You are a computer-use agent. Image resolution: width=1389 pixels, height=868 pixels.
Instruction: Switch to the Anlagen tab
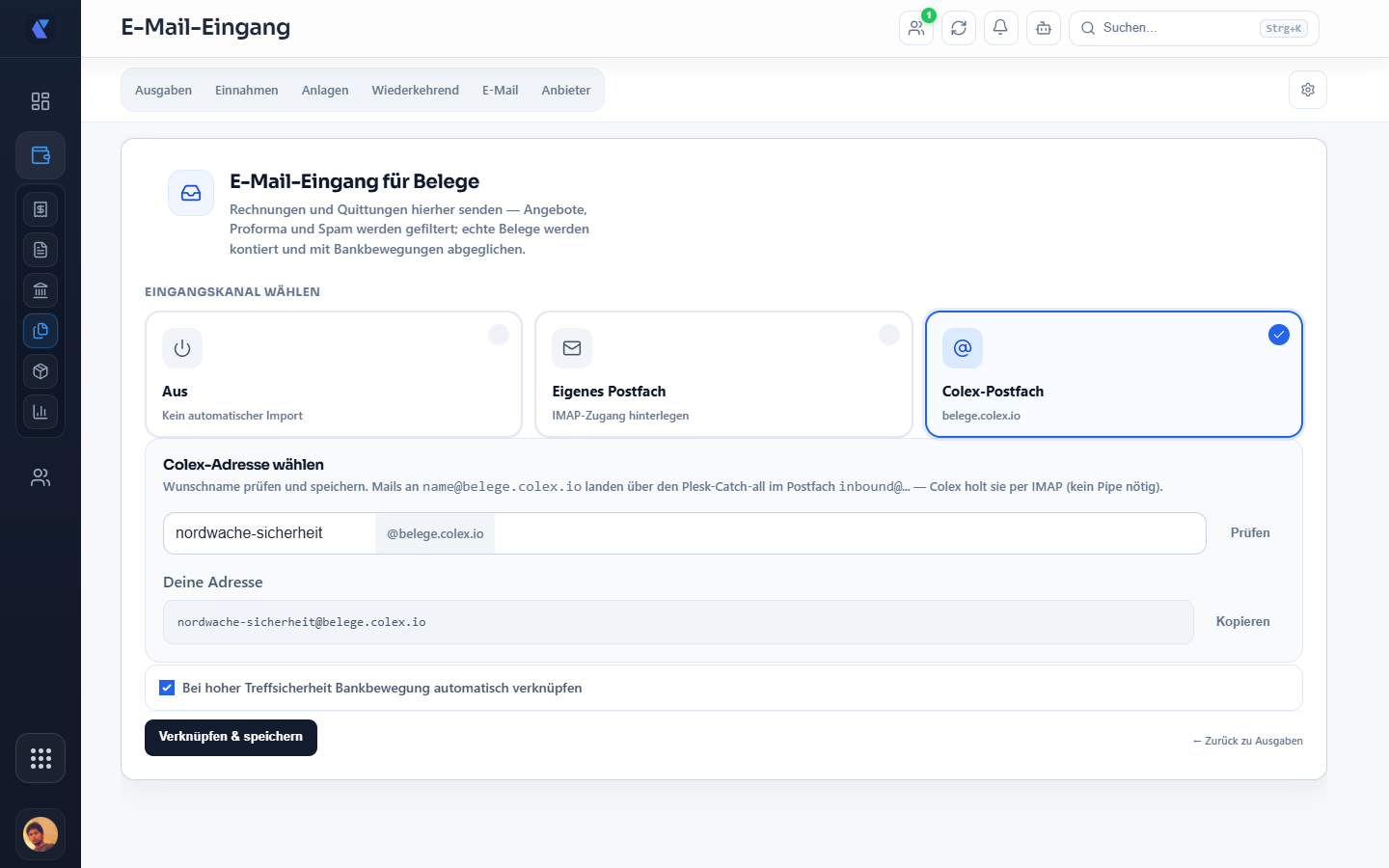pyautogui.click(x=325, y=90)
